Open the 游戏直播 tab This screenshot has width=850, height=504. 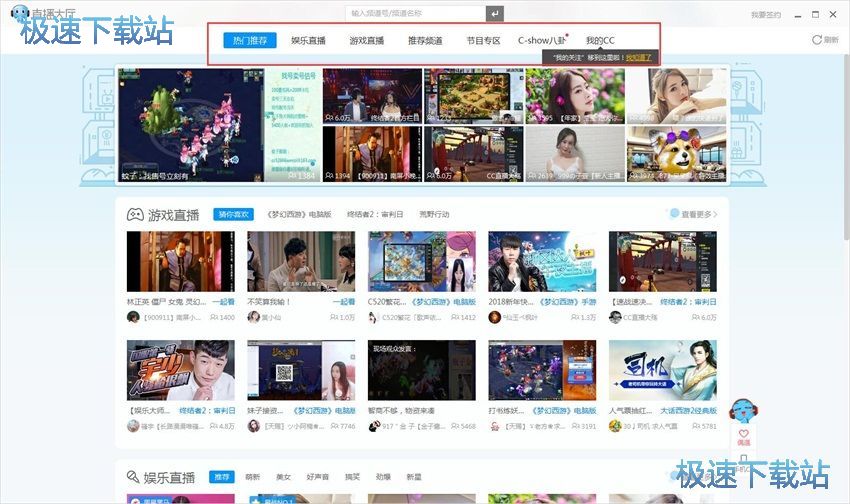(x=366, y=40)
